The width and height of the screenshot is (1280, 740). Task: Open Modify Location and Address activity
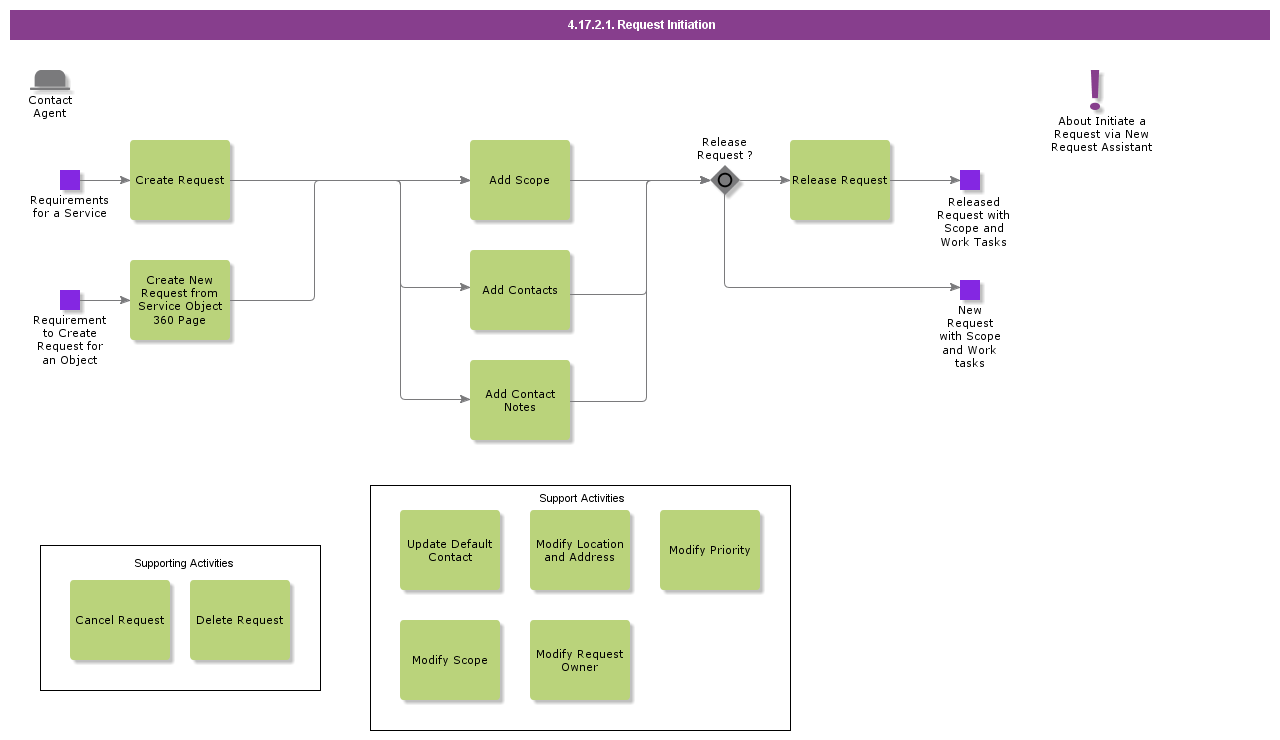(580, 550)
